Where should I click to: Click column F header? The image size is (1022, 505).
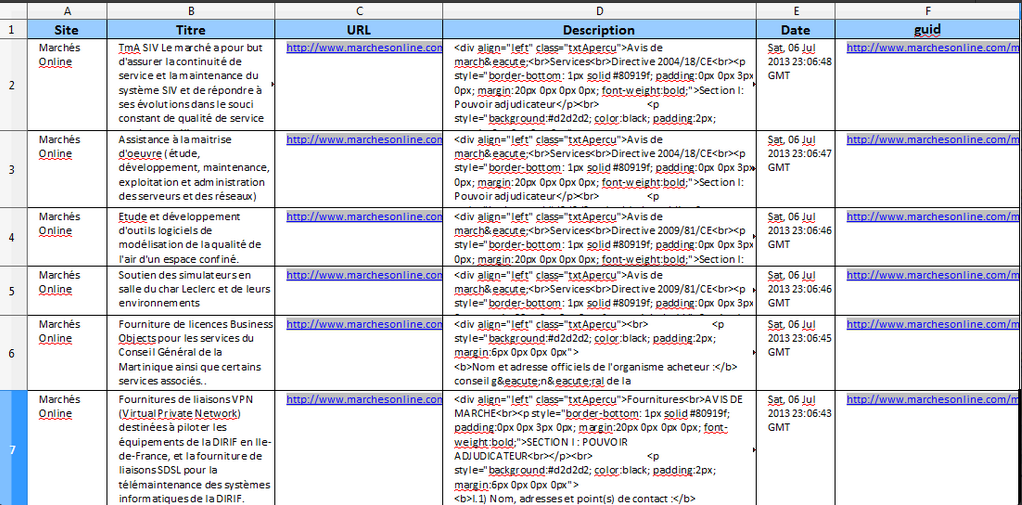click(x=928, y=9)
